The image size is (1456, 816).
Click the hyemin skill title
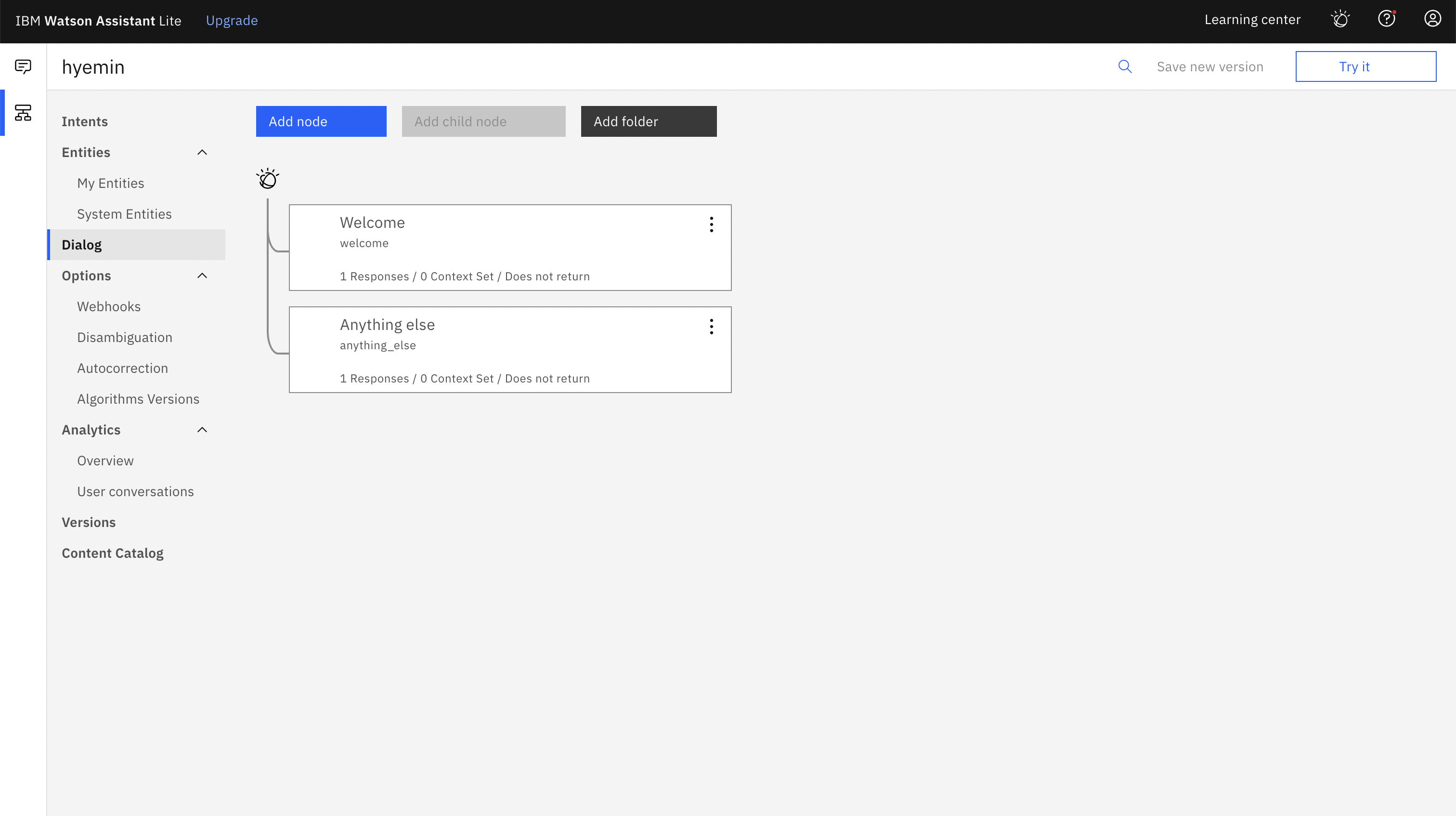coord(93,67)
